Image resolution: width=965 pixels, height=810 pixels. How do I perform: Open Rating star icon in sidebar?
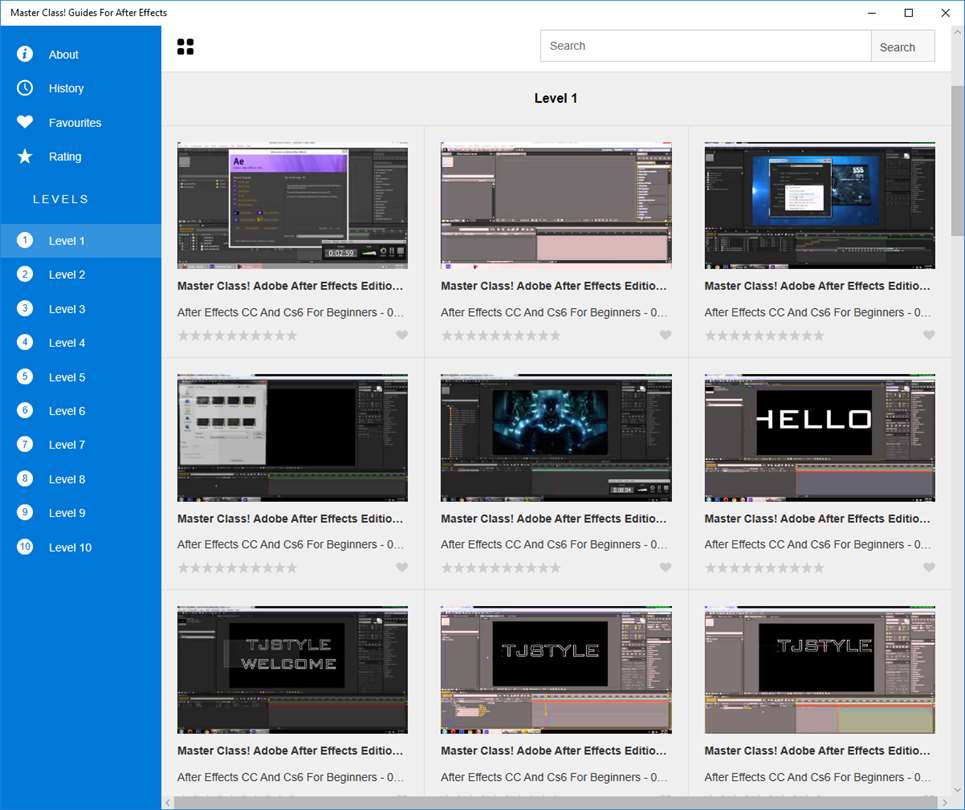(x=25, y=156)
